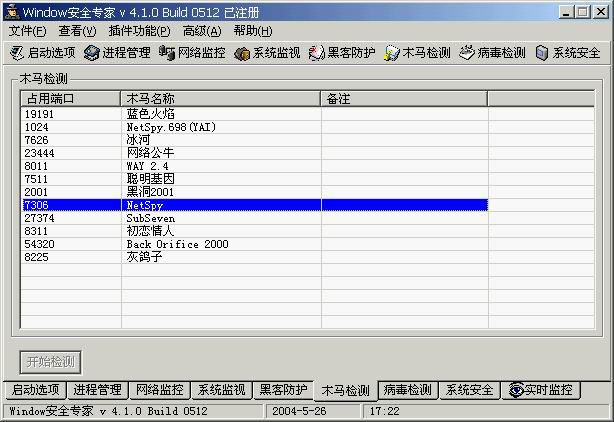Select the 冰河 trojan entry
The height and width of the screenshot is (422, 614).
click(x=255, y=140)
